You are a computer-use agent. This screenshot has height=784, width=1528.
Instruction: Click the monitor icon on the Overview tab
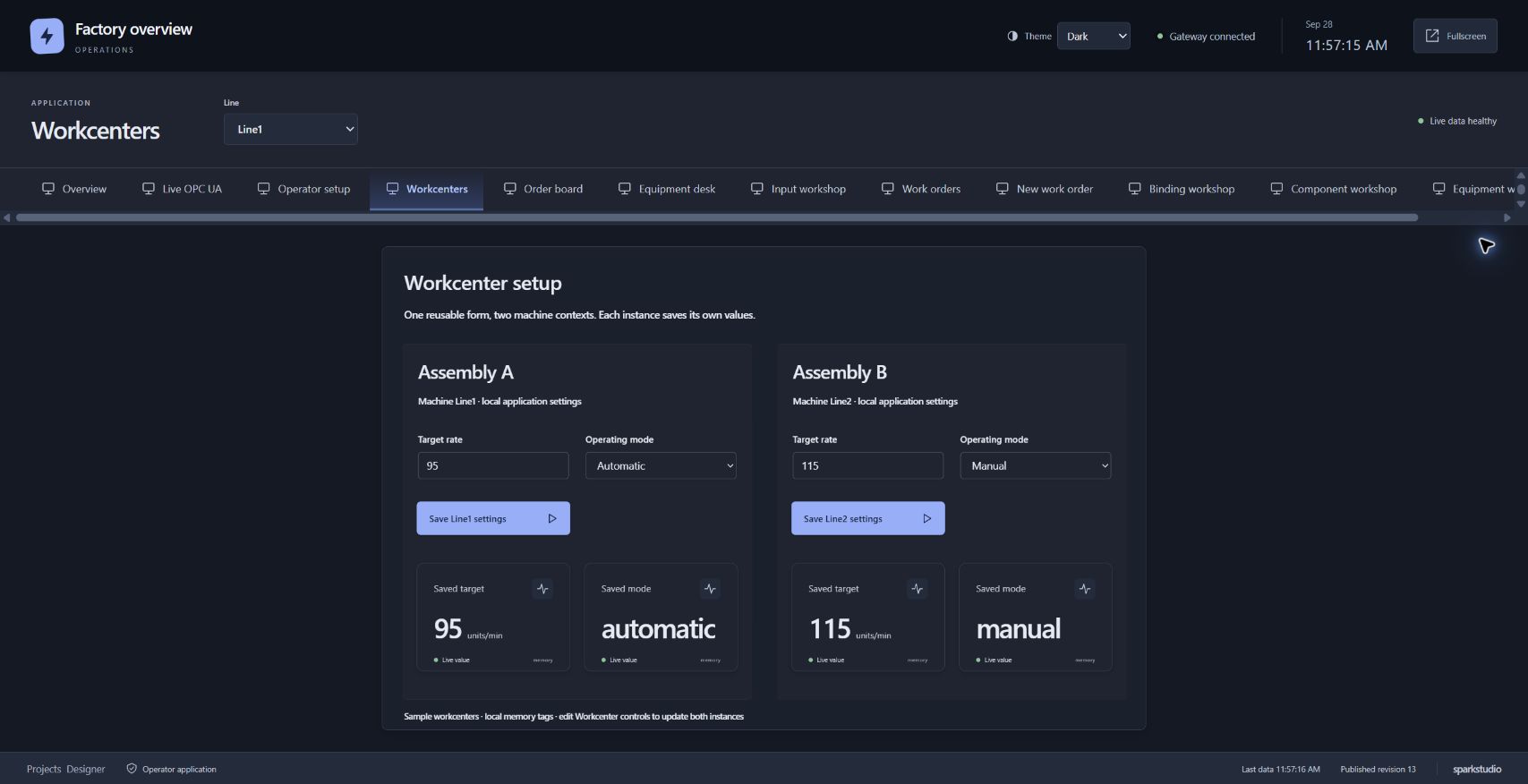tap(48, 189)
